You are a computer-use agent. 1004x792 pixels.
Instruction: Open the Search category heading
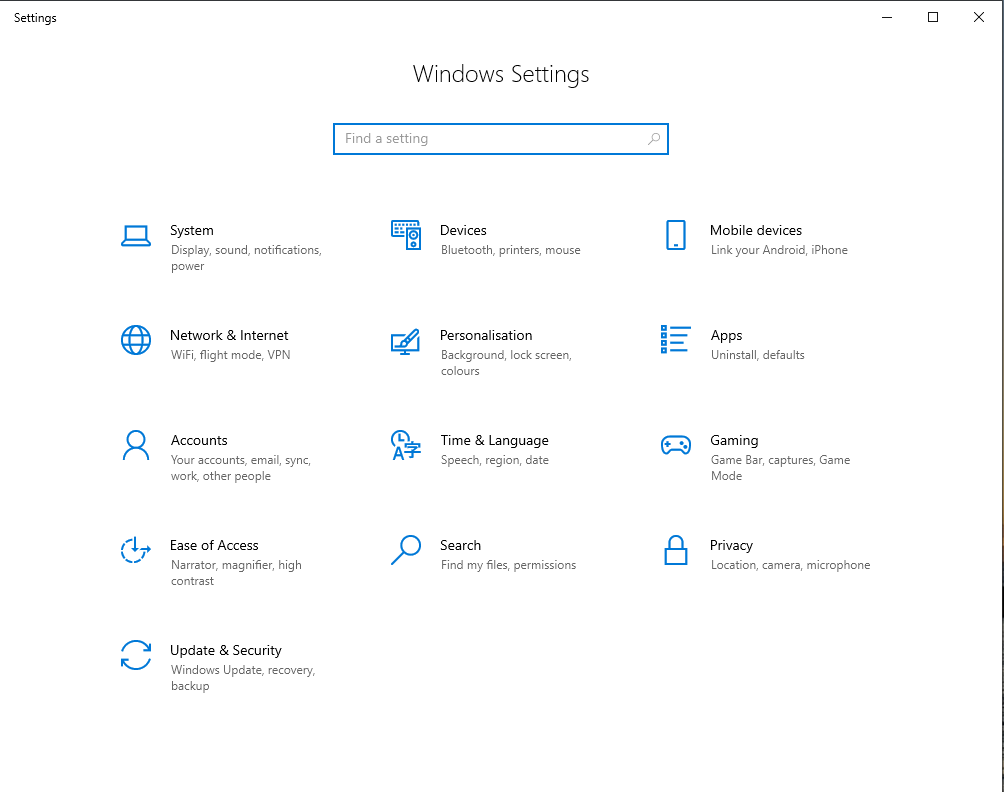pyautogui.click(x=460, y=546)
